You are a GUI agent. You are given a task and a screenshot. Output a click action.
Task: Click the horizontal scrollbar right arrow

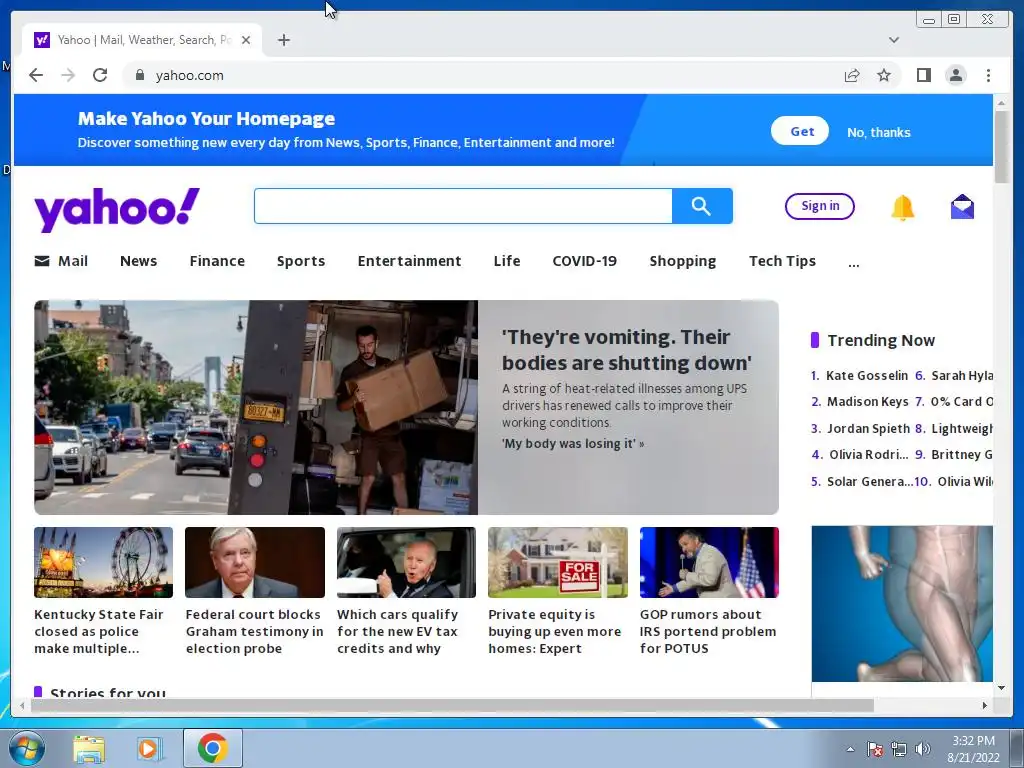pos(985,705)
